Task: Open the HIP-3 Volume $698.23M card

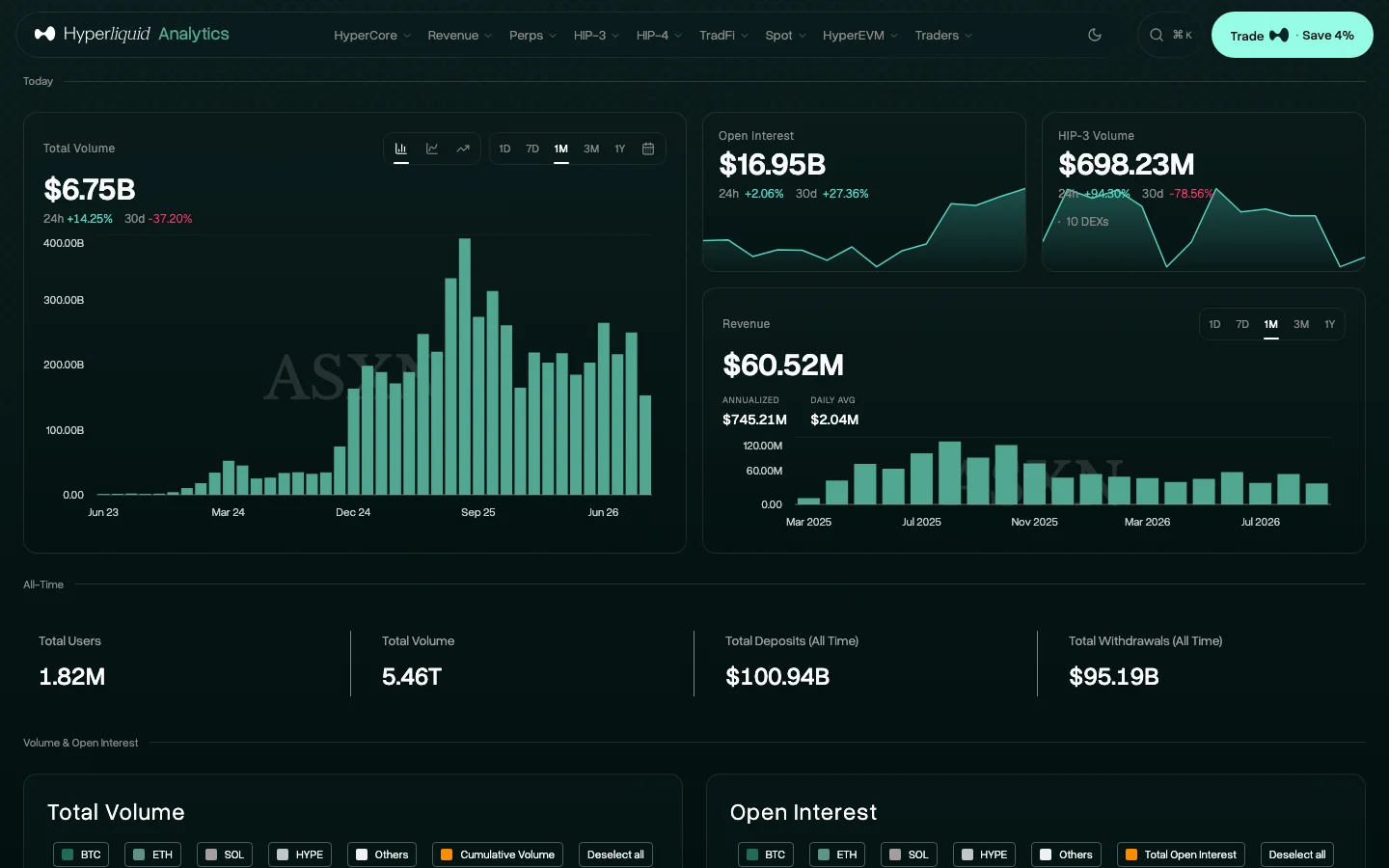Action: click(1204, 192)
